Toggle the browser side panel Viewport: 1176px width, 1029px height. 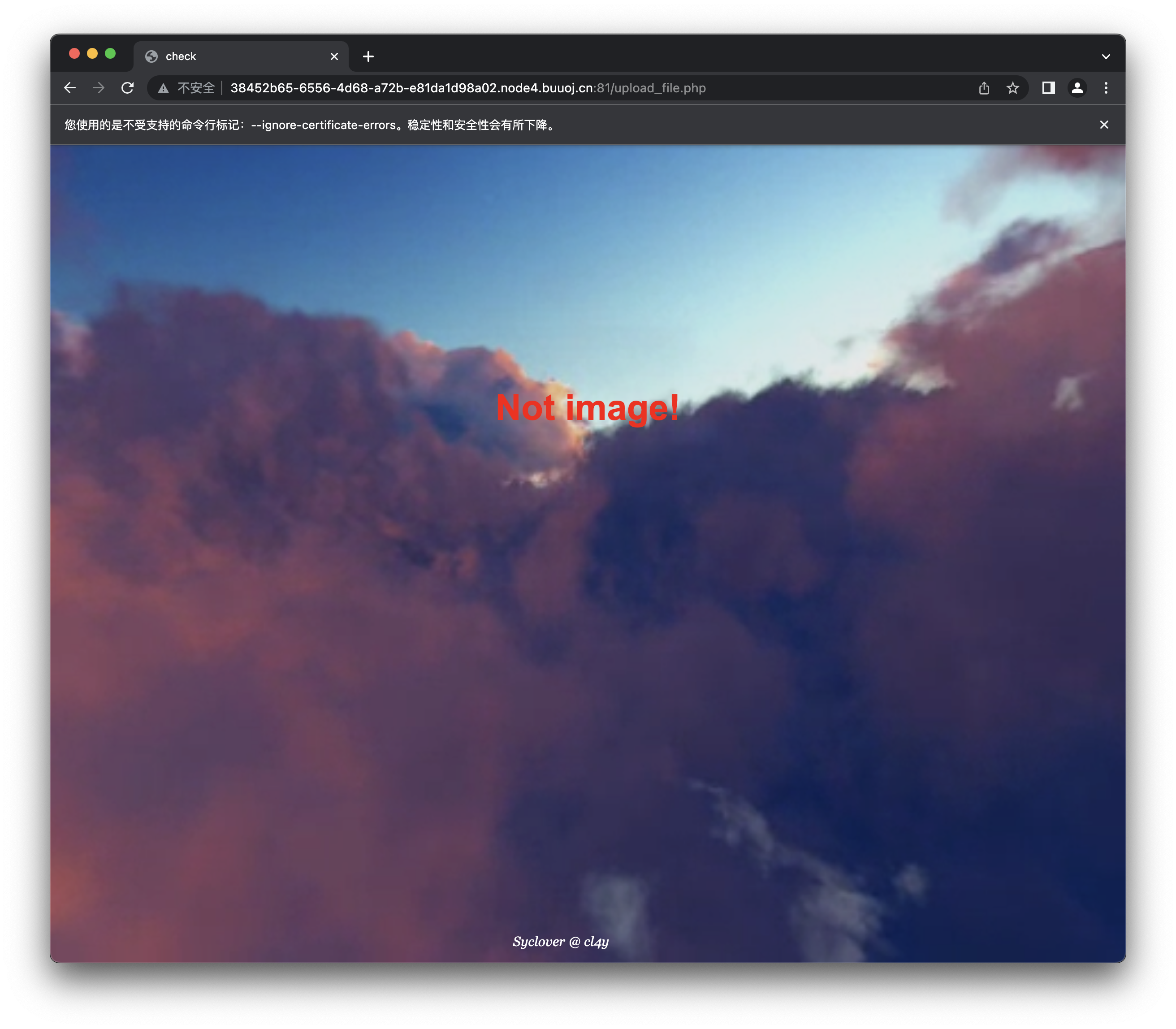[1049, 88]
